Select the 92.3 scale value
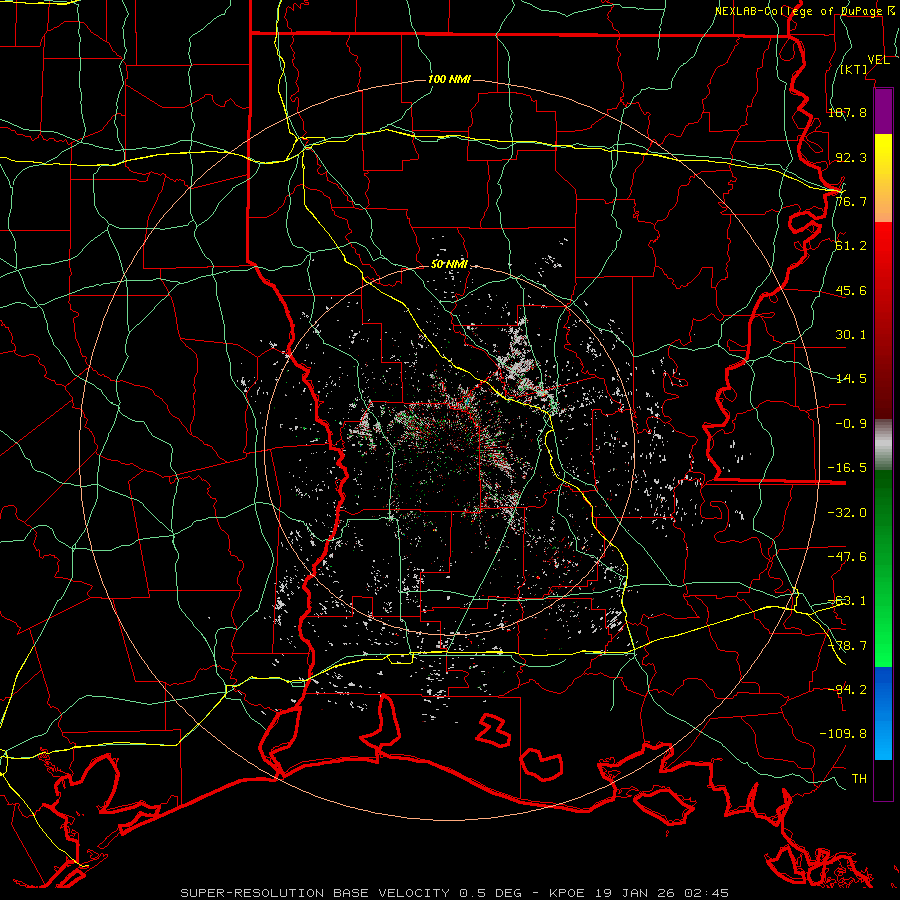This screenshot has height=900, width=900. point(851,157)
